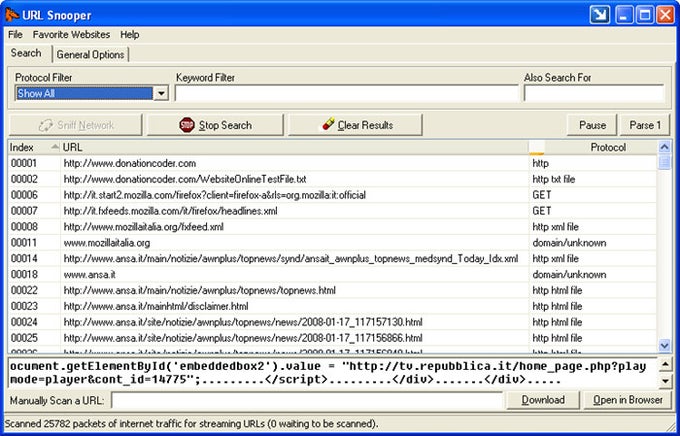Expand the Protocol Filter dropdown arrow

pyautogui.click(x=161, y=93)
